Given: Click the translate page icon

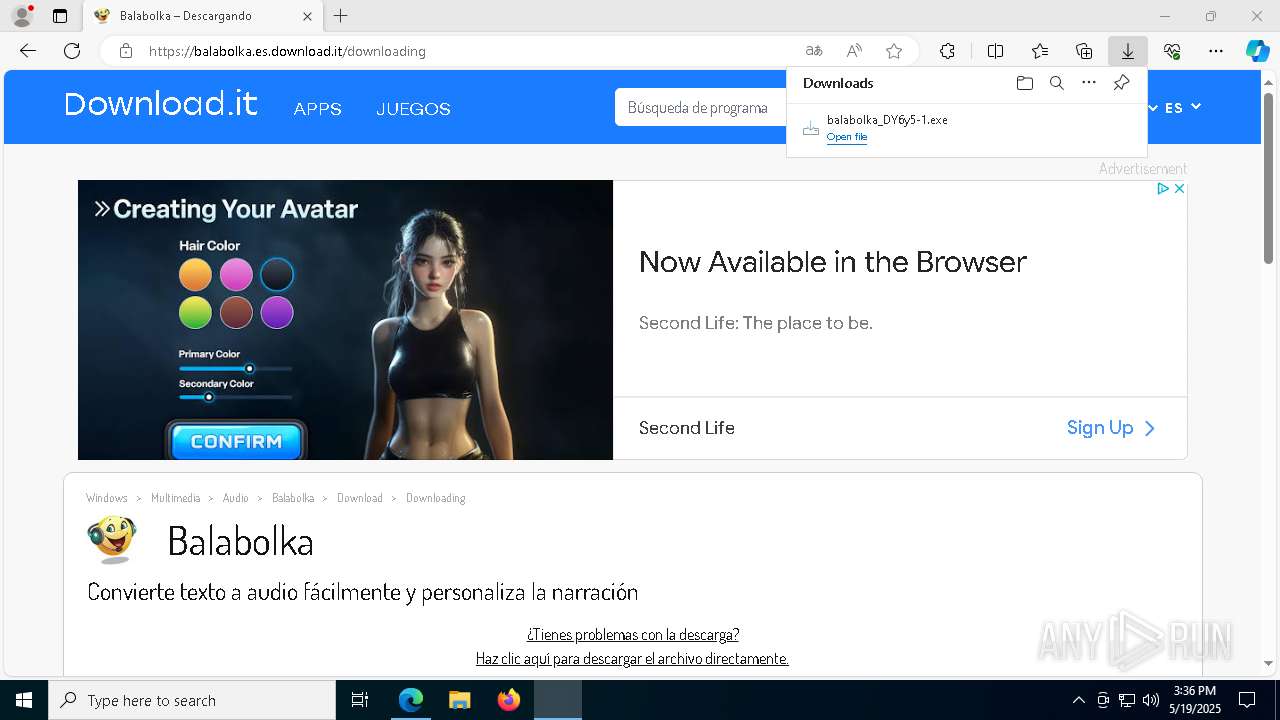Looking at the screenshot, I should click(x=814, y=51).
